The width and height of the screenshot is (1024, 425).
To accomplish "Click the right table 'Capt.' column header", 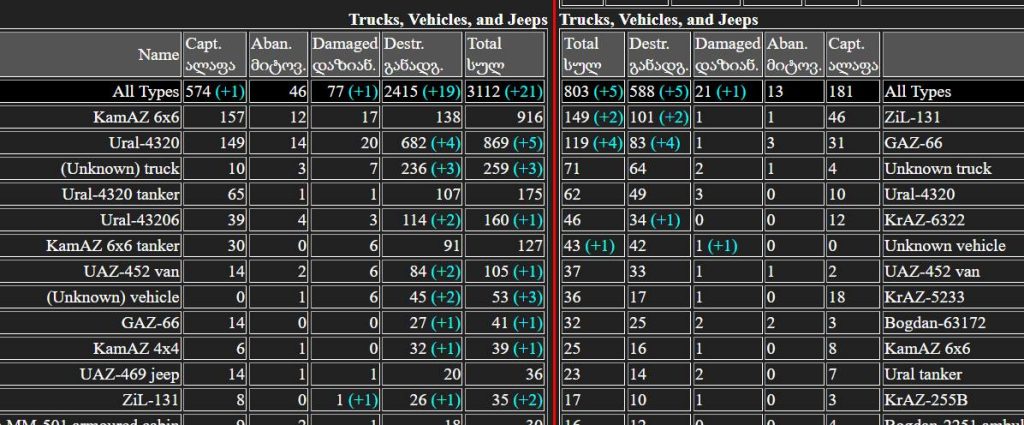I will [853, 54].
